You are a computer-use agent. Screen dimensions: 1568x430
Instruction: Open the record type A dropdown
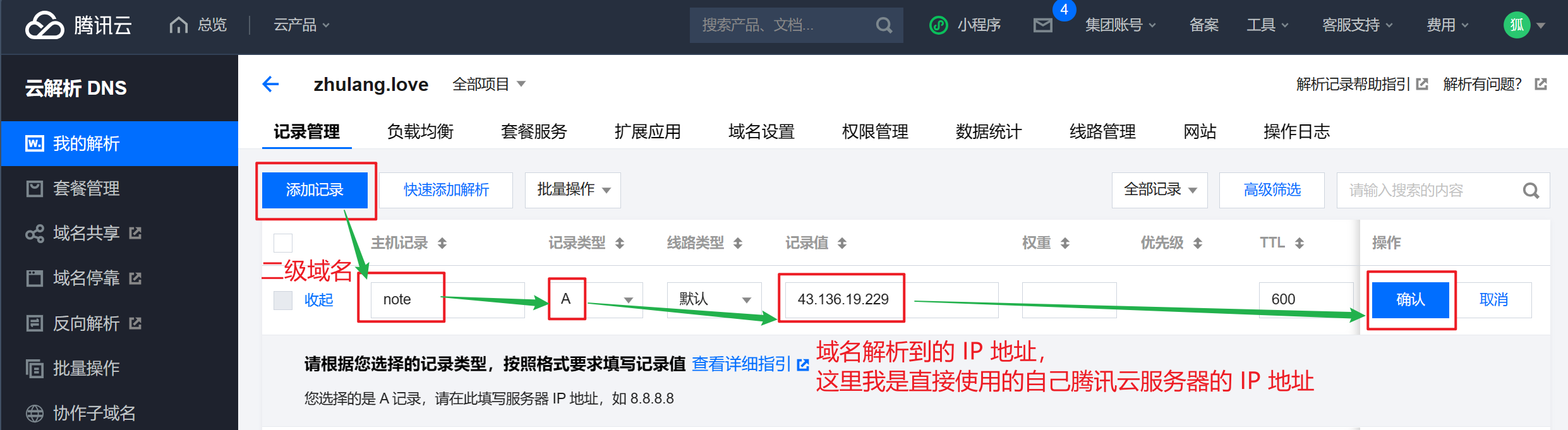point(596,299)
